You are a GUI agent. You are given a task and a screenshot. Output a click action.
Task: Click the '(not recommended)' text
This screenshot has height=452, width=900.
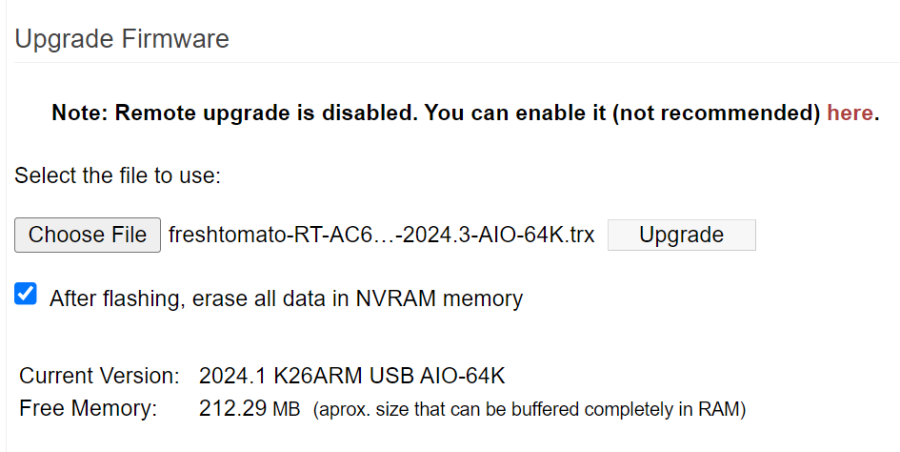pyautogui.click(x=716, y=113)
